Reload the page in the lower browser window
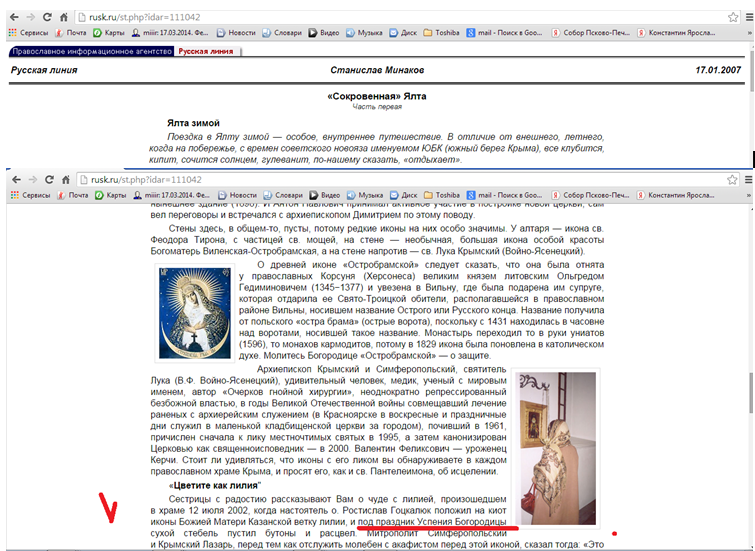Image resolution: width=755 pixels, height=551 pixels. pos(49,180)
